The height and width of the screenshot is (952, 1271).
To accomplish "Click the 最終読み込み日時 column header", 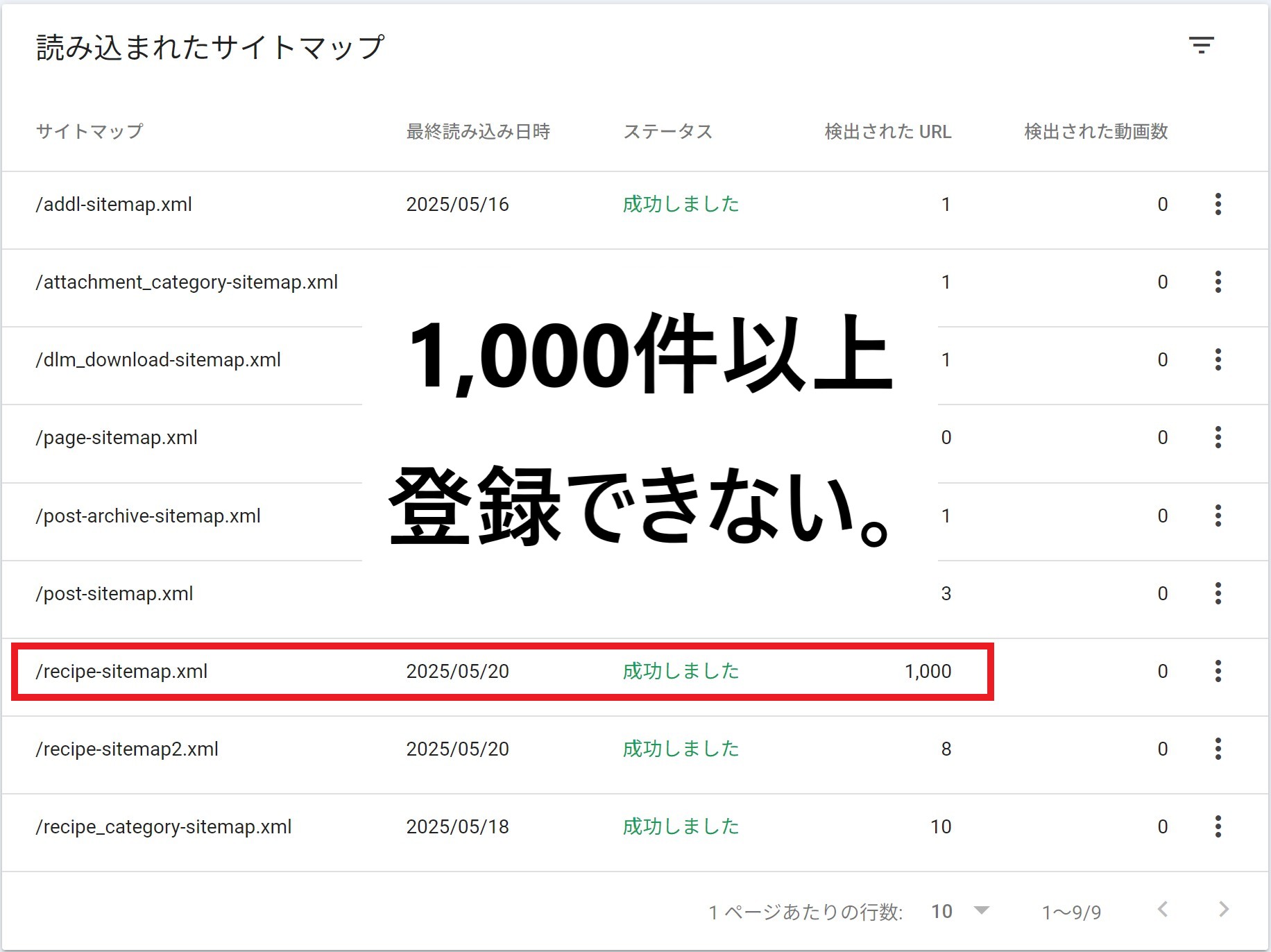I will (x=478, y=132).
